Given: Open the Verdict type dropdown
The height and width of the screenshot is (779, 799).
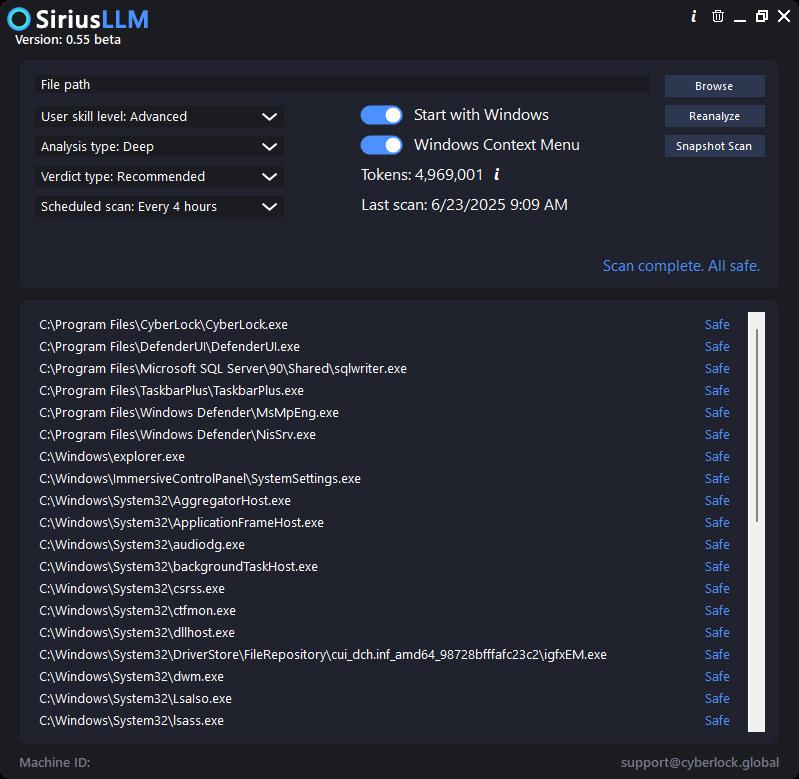Looking at the screenshot, I should (x=159, y=177).
